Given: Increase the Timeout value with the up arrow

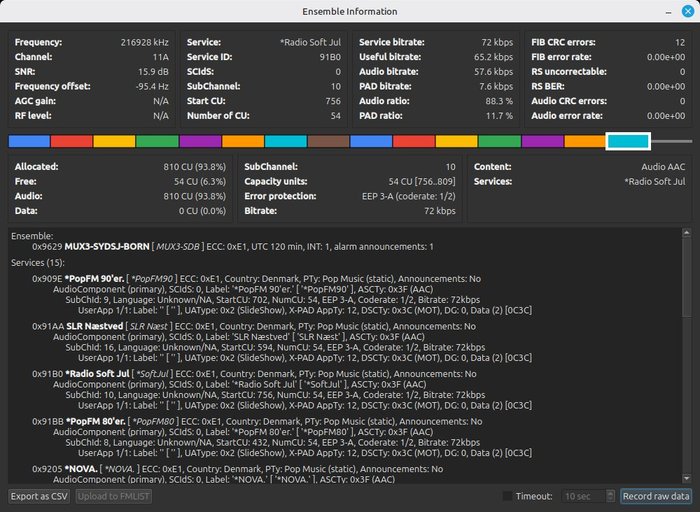Looking at the screenshot, I should pos(608,492).
